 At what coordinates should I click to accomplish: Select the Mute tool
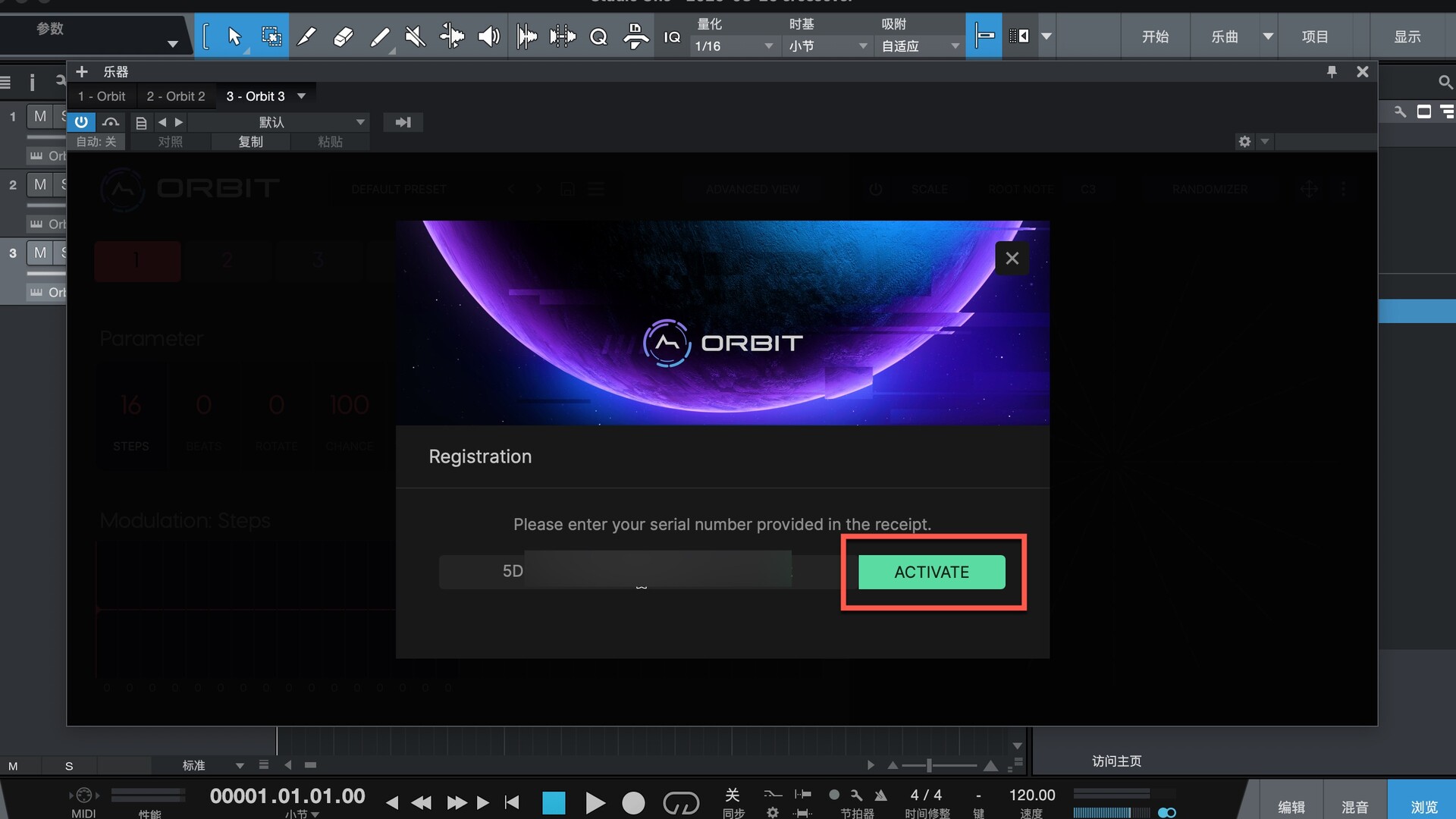pyautogui.click(x=416, y=36)
